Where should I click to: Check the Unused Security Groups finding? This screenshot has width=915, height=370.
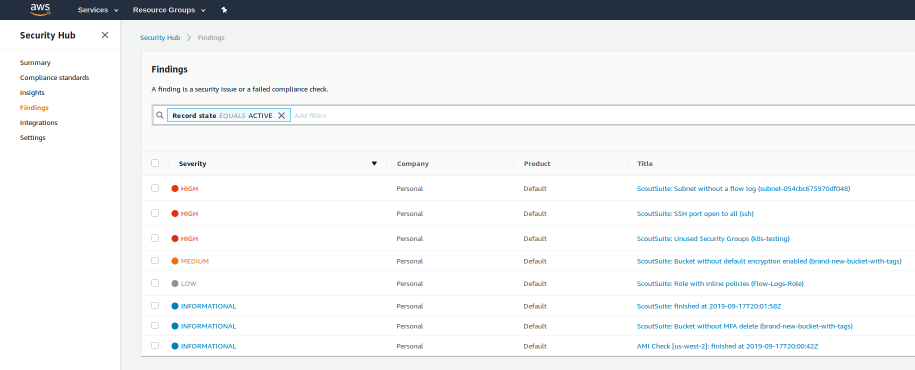click(x=155, y=238)
